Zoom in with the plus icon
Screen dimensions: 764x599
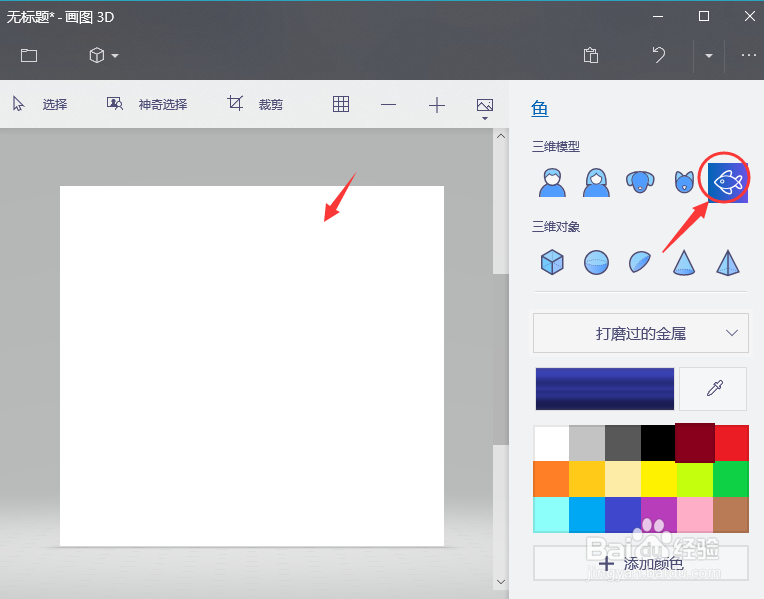click(x=437, y=105)
